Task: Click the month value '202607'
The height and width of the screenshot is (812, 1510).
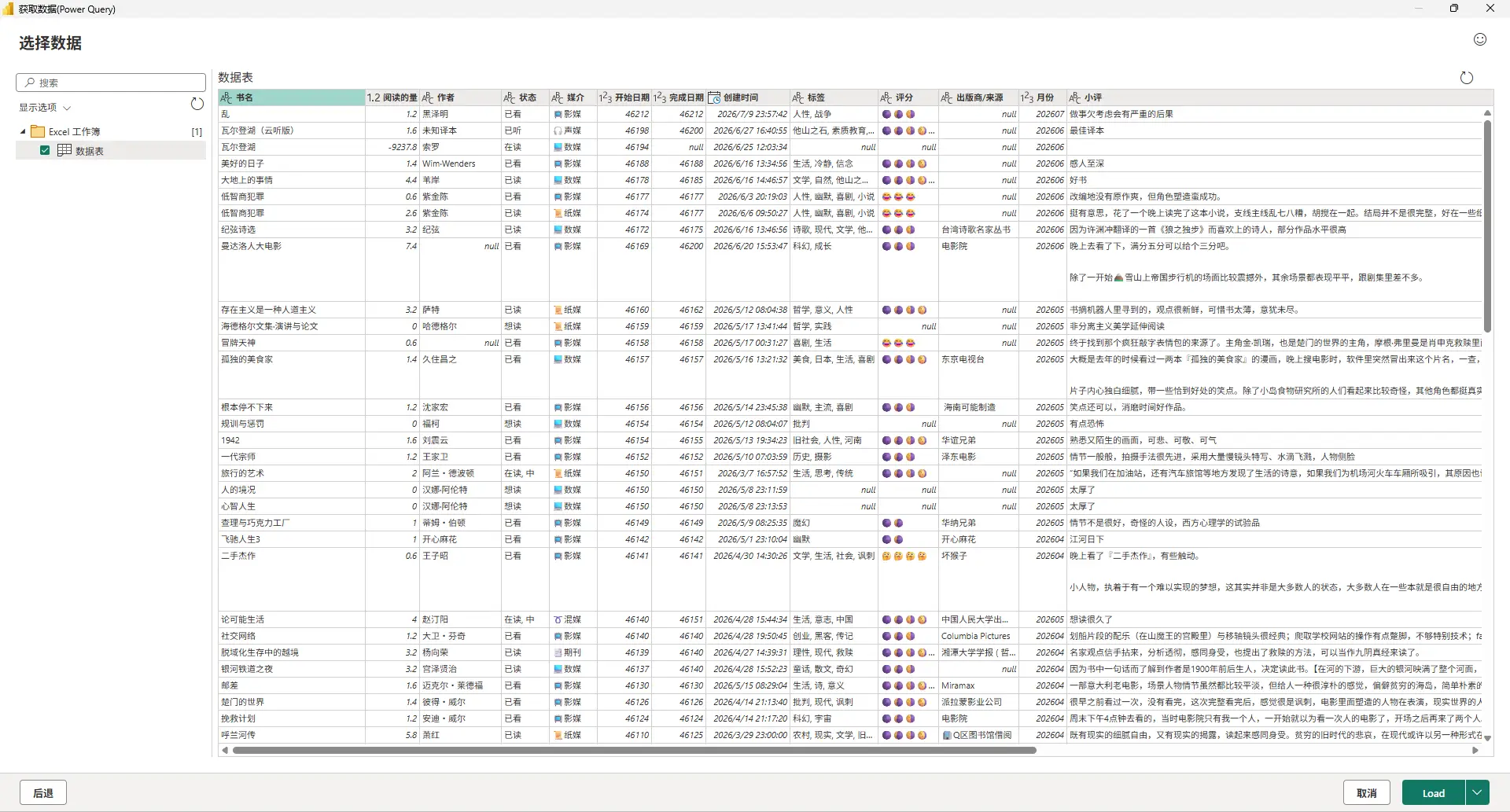Action: click(1049, 114)
